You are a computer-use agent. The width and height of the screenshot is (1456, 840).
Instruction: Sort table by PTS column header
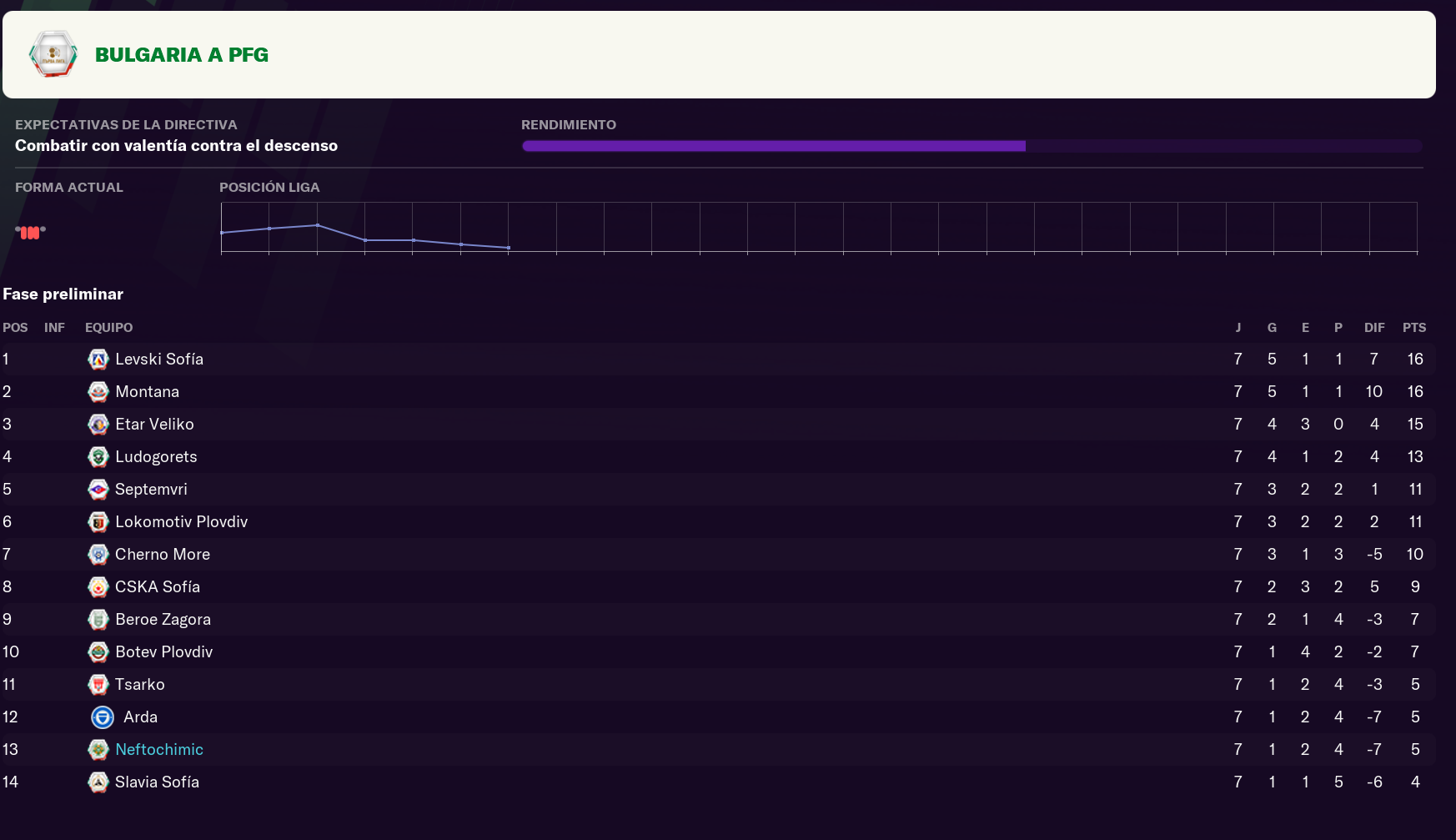[x=1414, y=328]
